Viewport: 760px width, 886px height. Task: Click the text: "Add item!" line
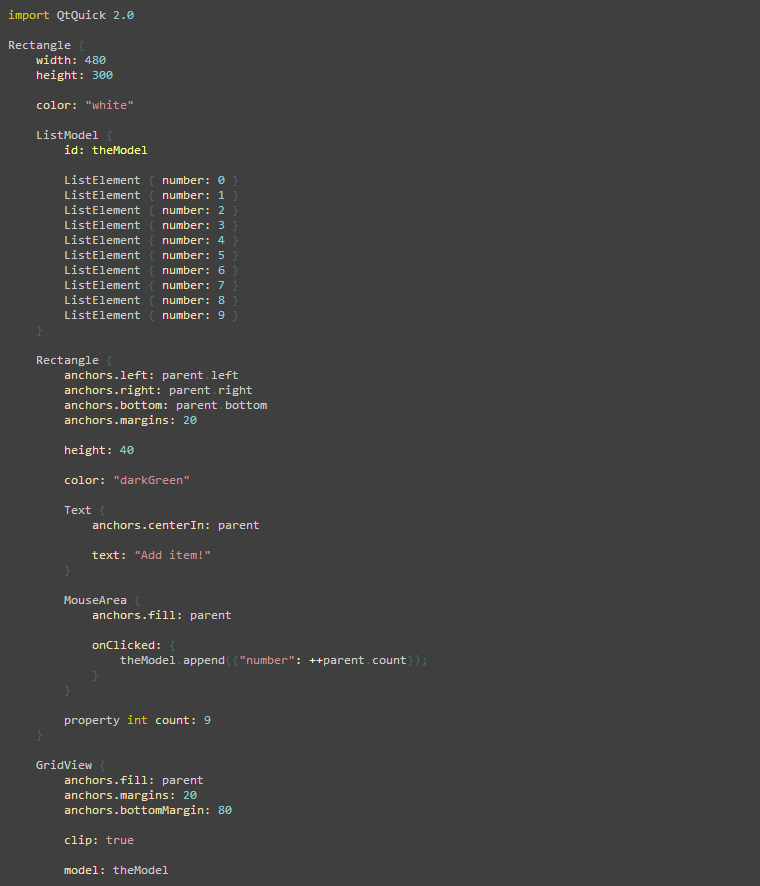[151, 555]
